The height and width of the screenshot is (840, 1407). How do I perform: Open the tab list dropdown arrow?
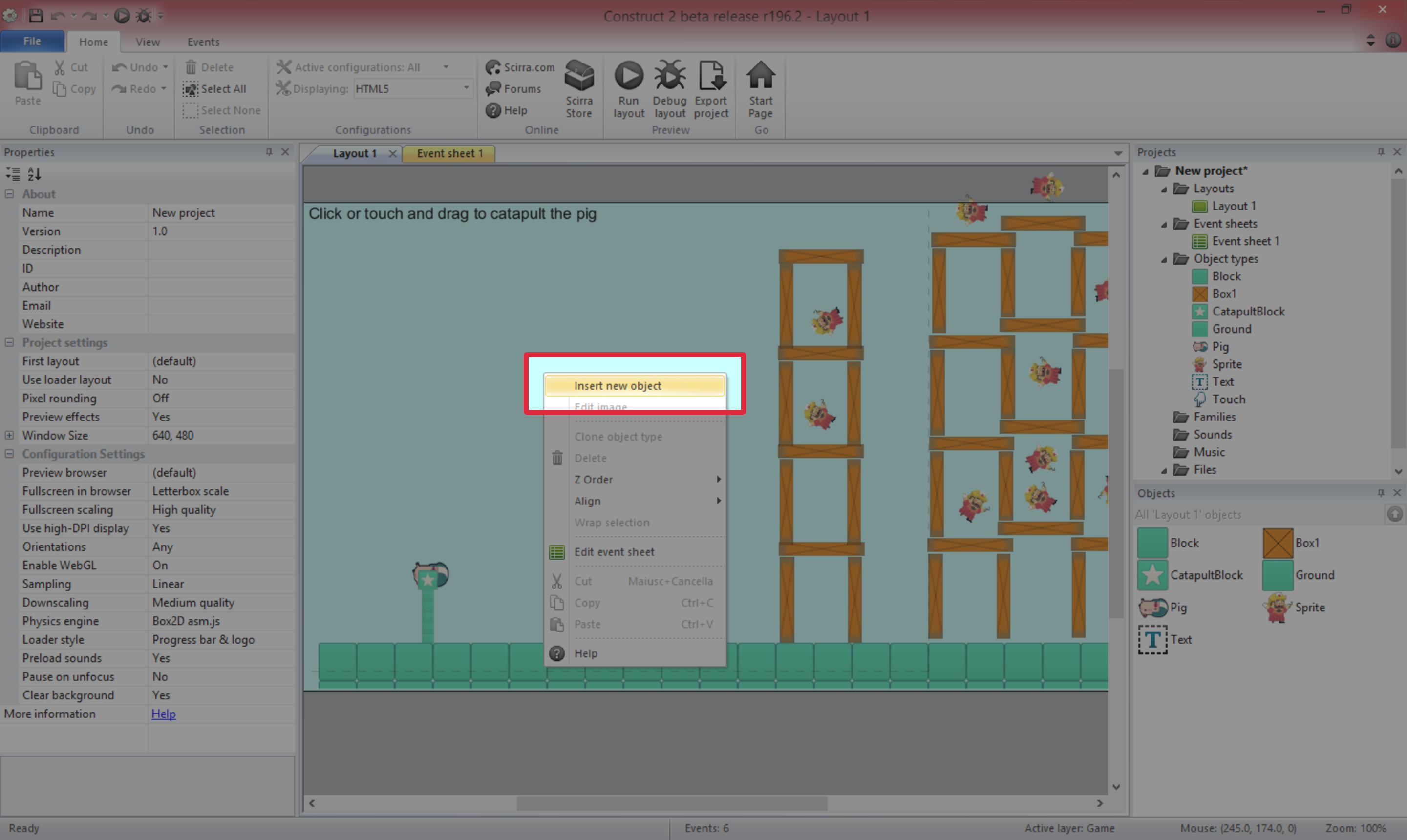tap(1118, 153)
